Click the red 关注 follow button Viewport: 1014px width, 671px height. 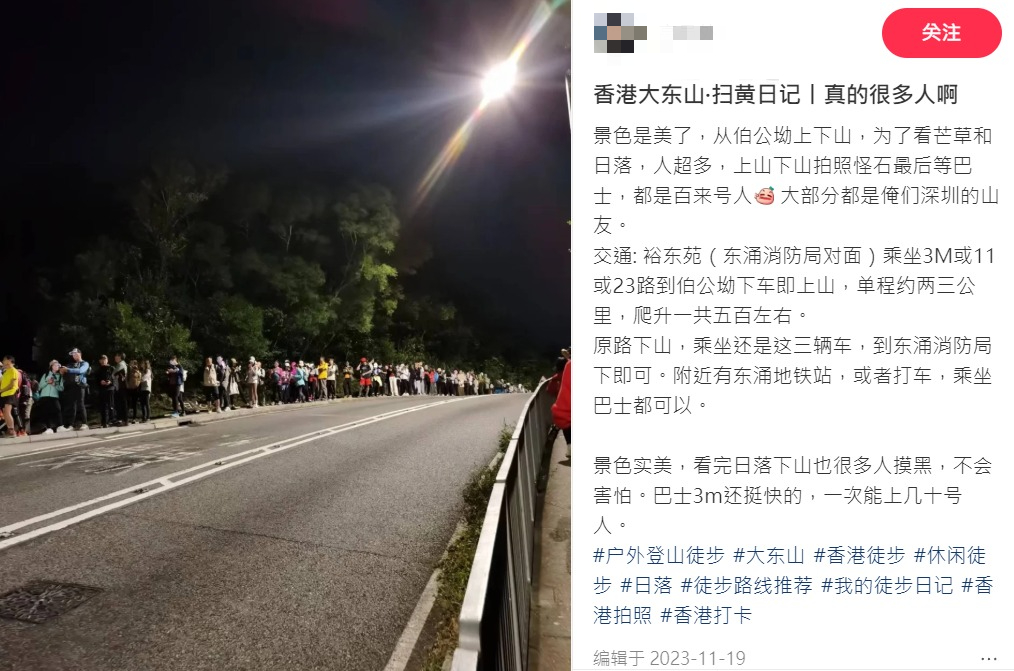tap(941, 33)
